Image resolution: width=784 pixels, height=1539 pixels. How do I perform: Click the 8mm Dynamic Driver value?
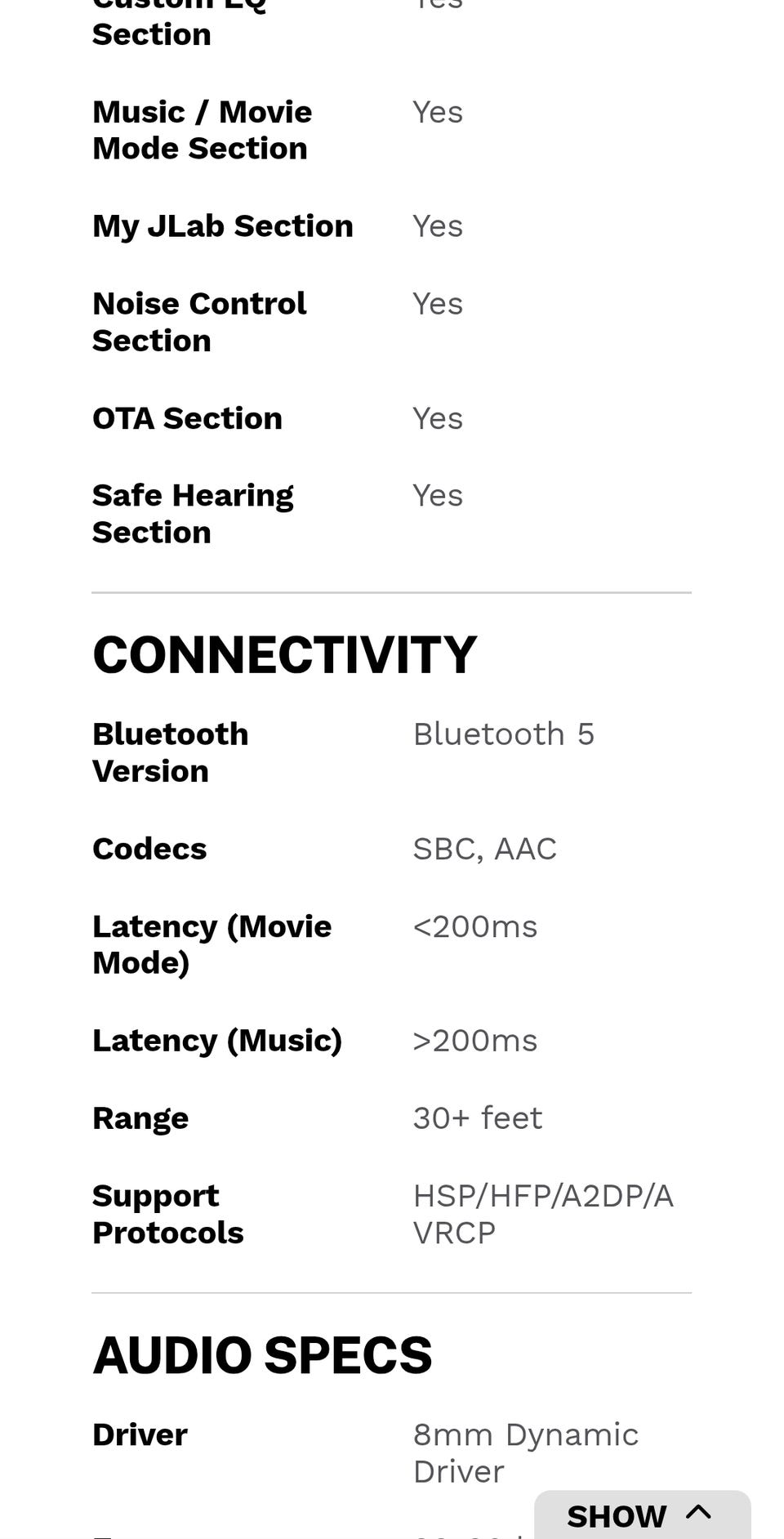pos(525,1452)
